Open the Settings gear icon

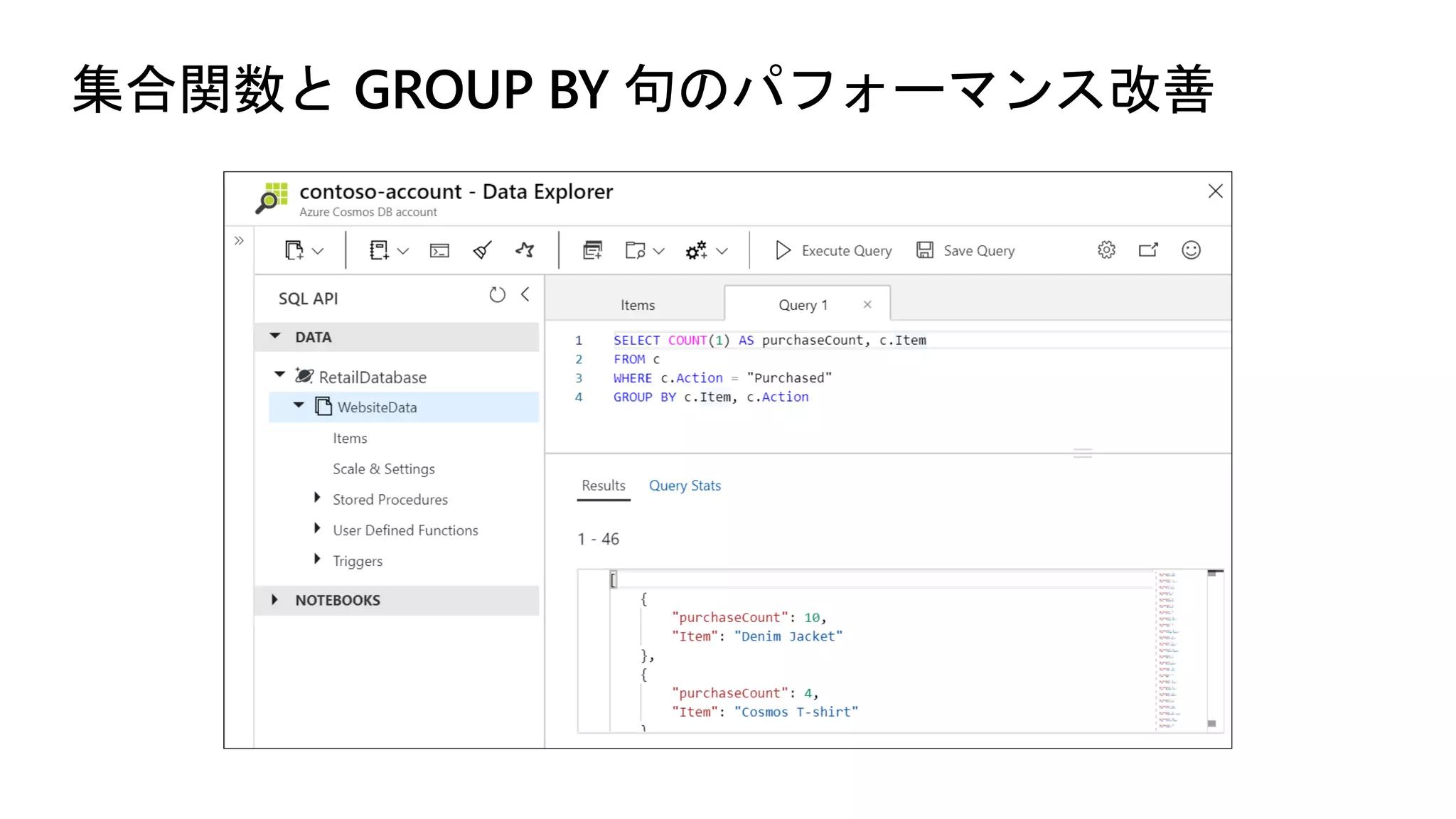[1106, 250]
